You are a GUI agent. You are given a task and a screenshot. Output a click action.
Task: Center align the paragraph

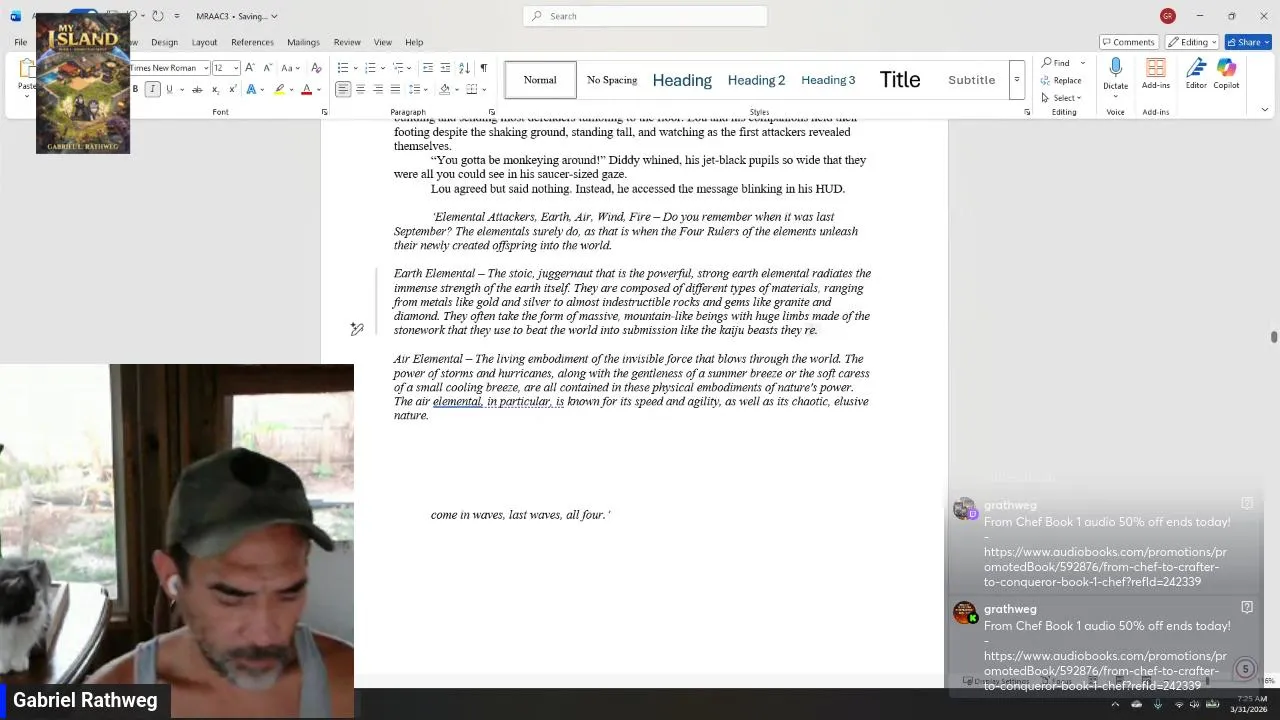point(360,90)
